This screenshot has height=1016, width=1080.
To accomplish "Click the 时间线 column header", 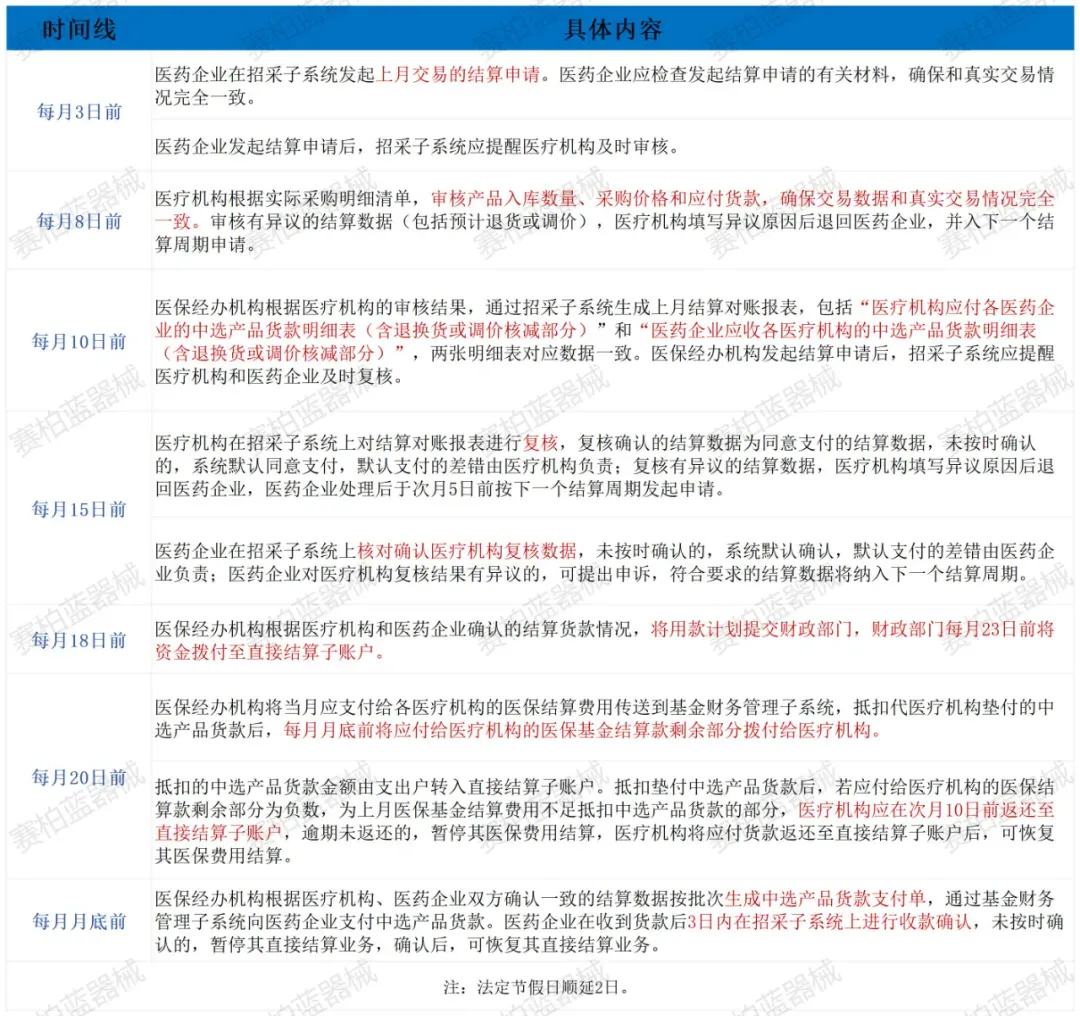I will [79, 29].
